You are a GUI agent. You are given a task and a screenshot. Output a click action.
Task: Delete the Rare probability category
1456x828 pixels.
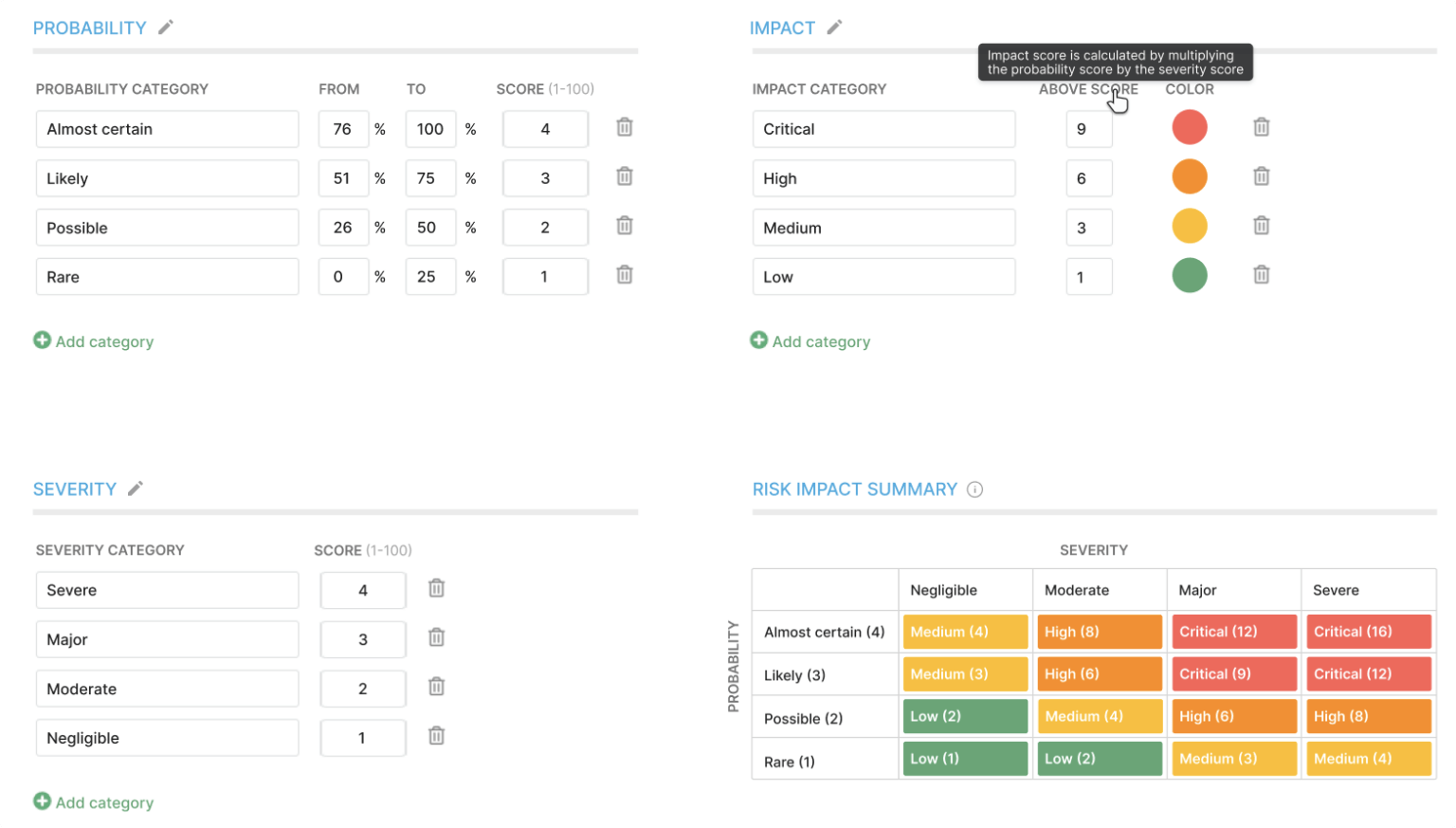tap(624, 275)
